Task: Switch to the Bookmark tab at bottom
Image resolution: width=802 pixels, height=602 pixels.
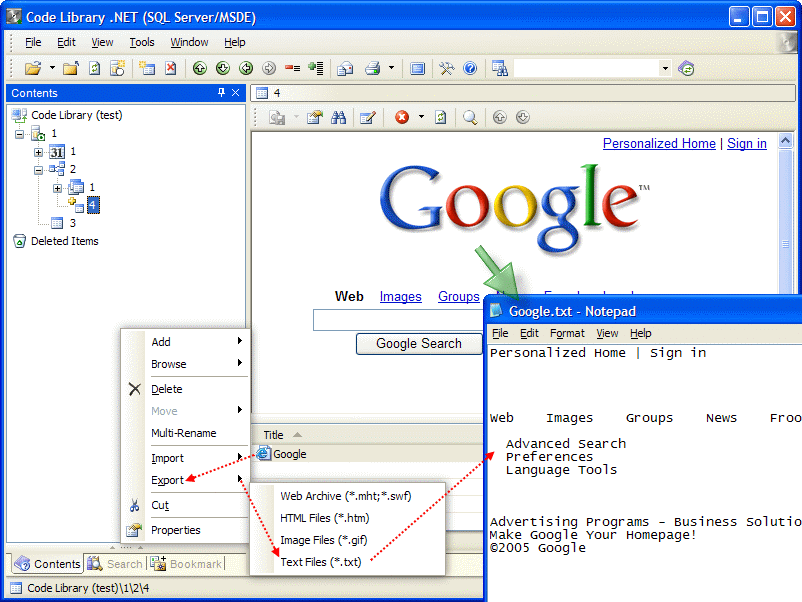Action: (x=186, y=564)
